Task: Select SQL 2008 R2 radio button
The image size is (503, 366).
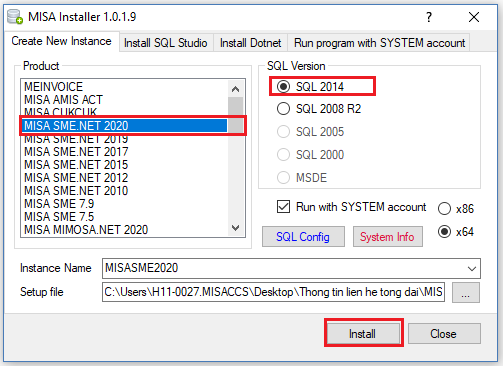Action: coord(283,109)
